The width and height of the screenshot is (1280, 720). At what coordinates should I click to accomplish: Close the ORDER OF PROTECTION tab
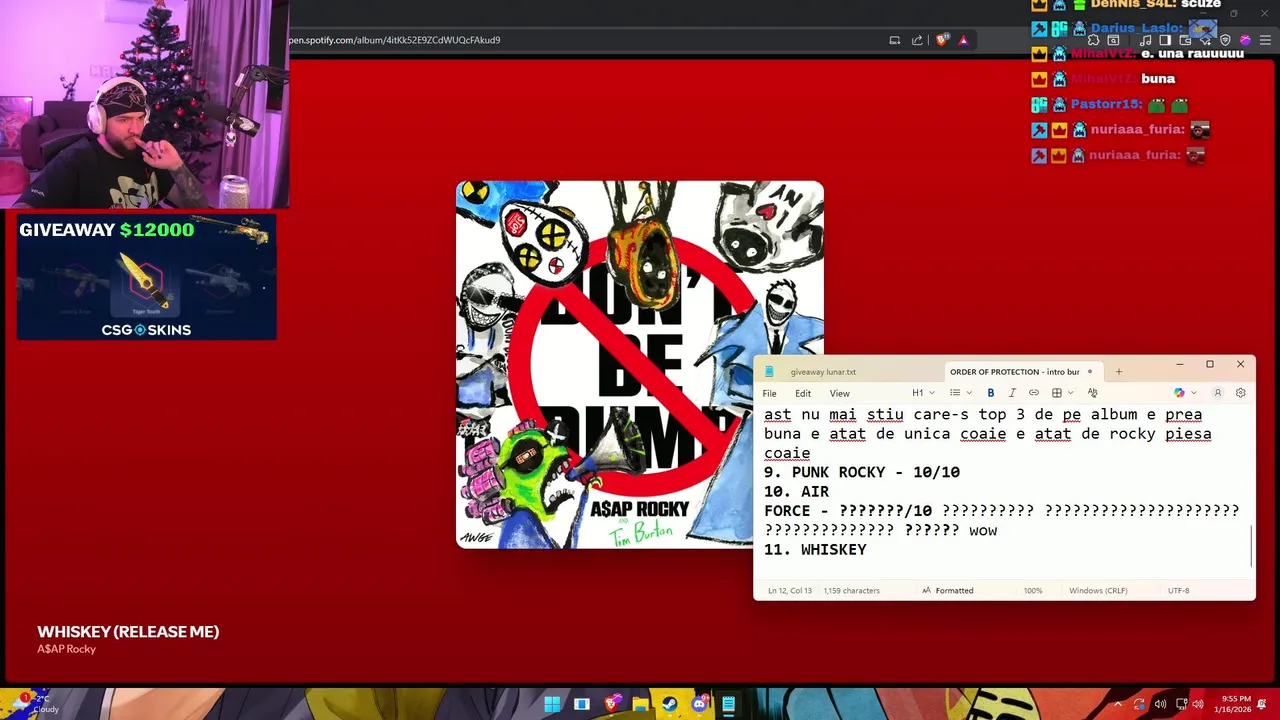point(1090,372)
